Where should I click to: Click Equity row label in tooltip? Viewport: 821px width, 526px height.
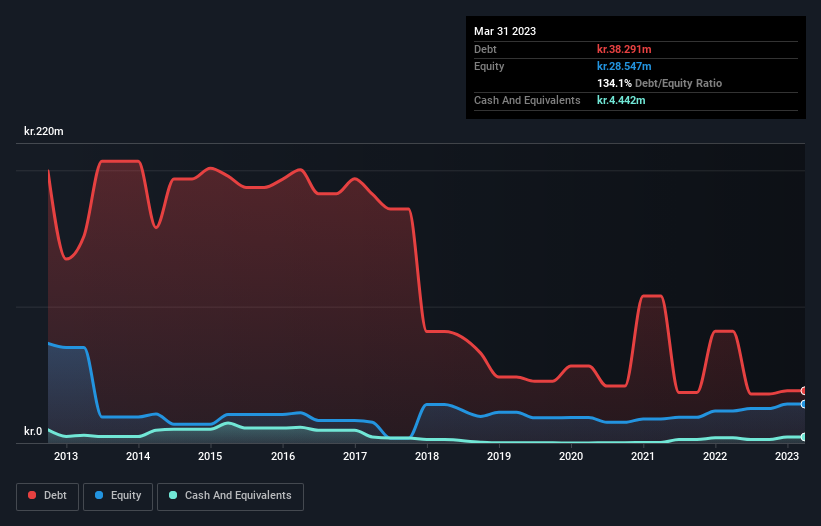point(489,66)
